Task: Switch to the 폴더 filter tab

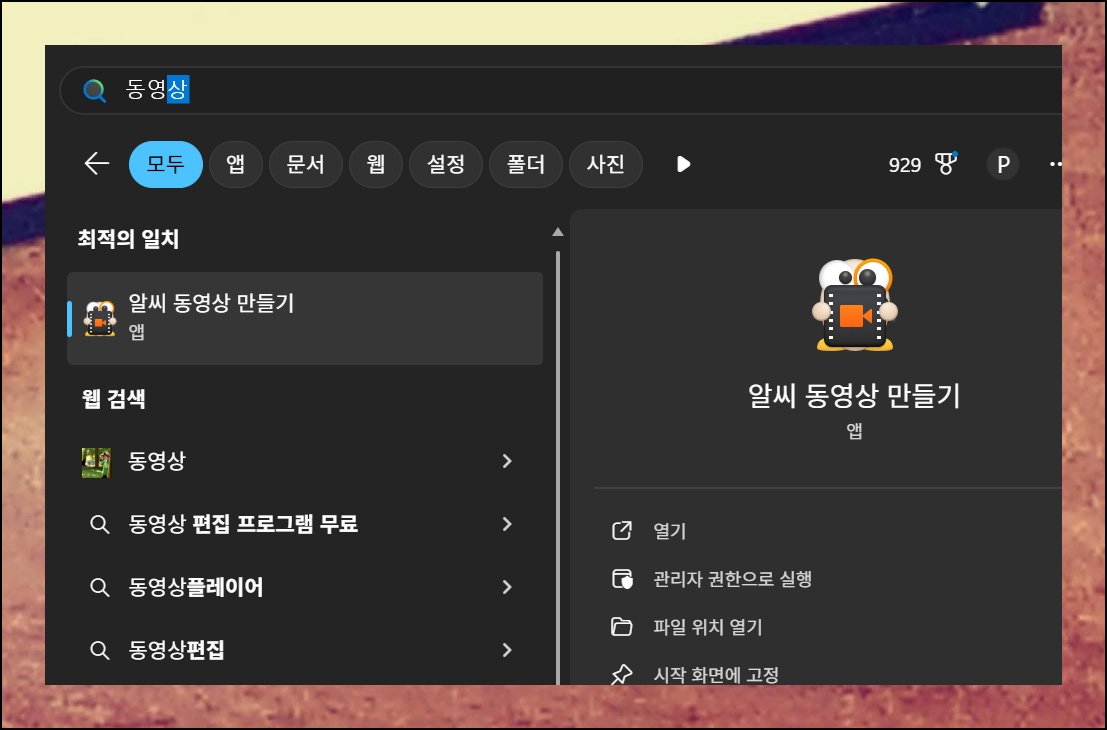Action: [x=525, y=164]
